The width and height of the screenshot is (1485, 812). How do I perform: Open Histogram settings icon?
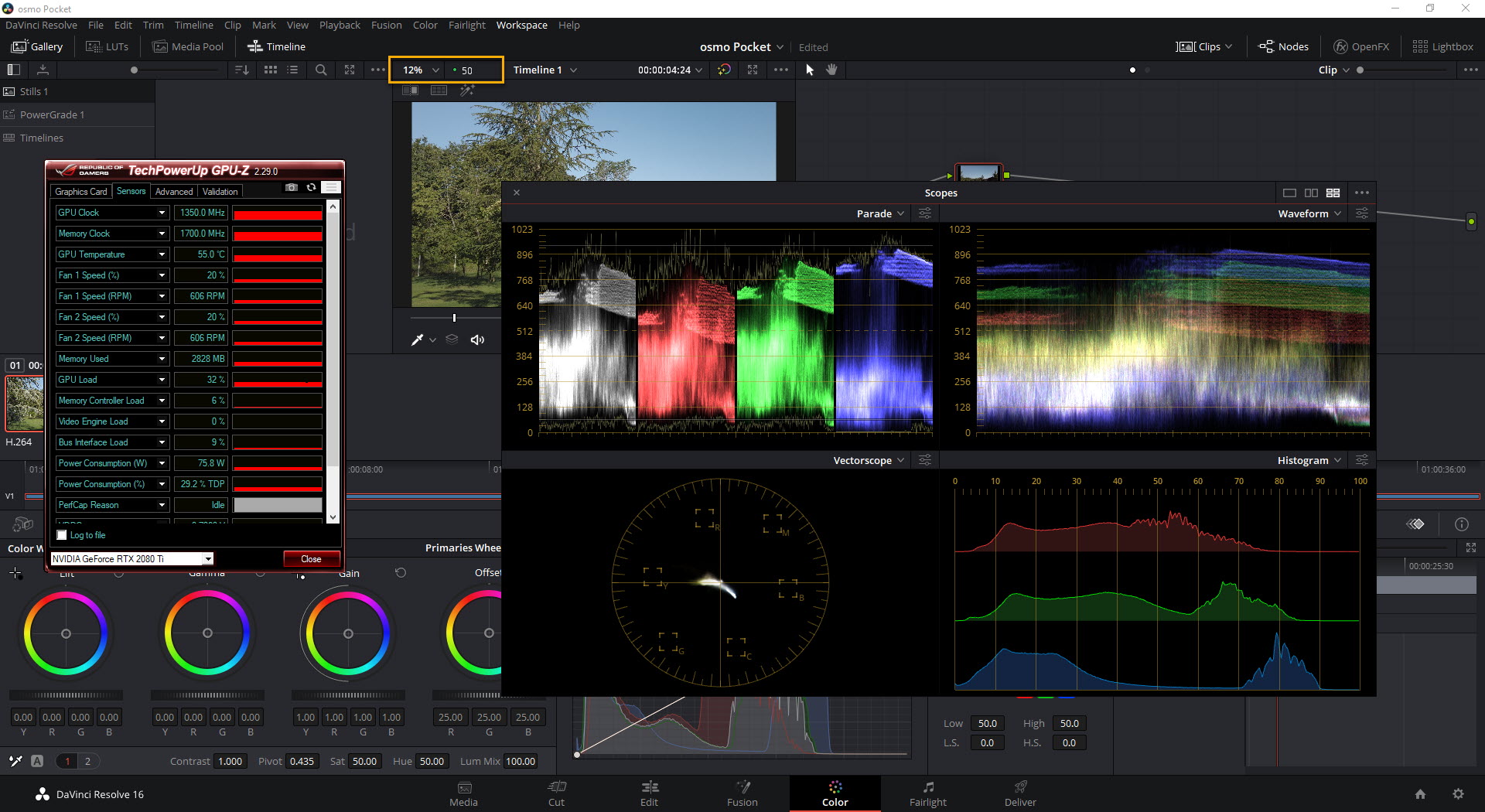pyautogui.click(x=1362, y=460)
